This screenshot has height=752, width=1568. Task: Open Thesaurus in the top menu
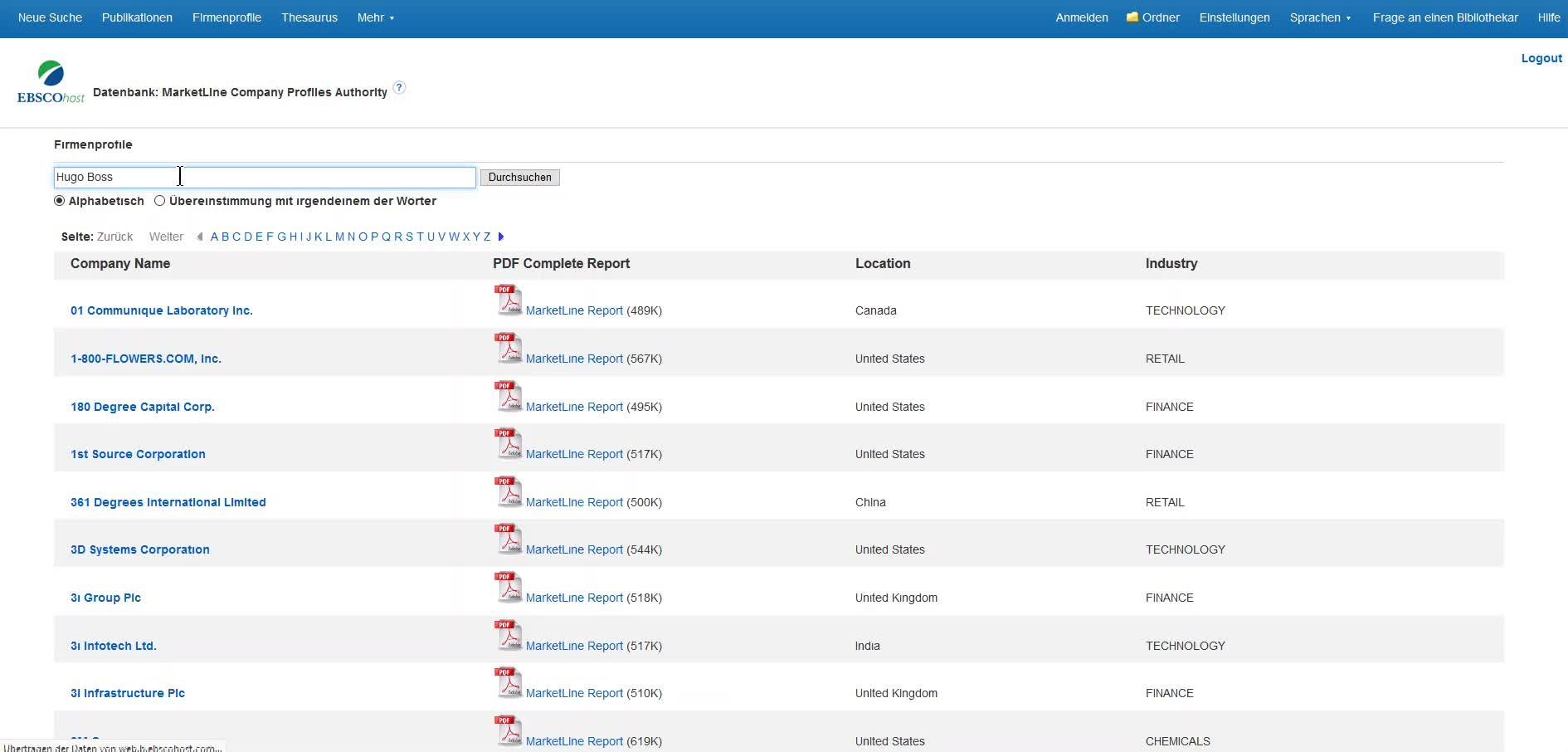tap(309, 17)
